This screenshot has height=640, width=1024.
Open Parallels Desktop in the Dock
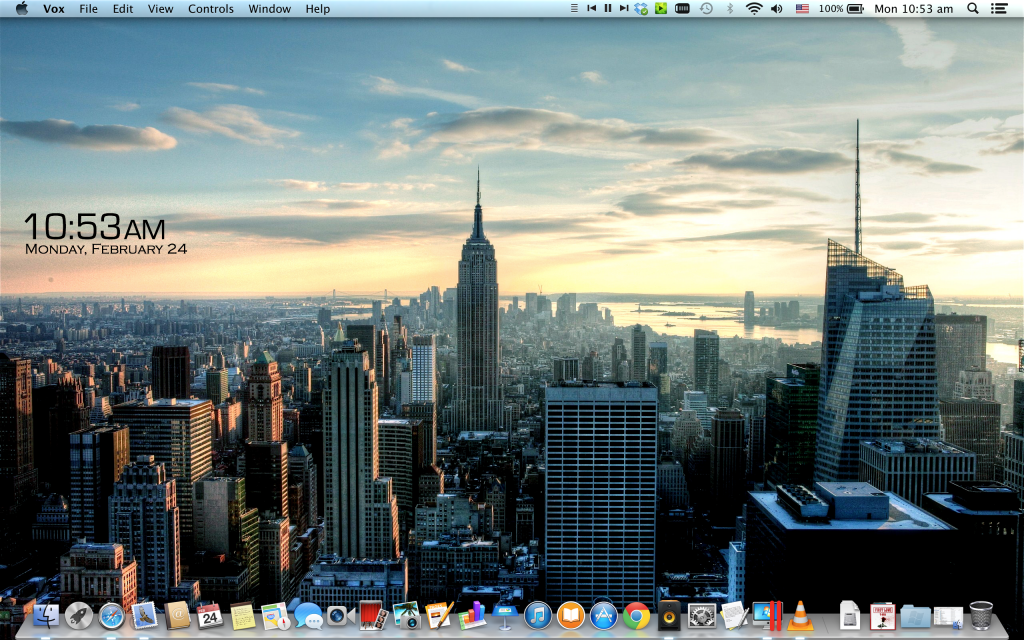(x=767, y=615)
